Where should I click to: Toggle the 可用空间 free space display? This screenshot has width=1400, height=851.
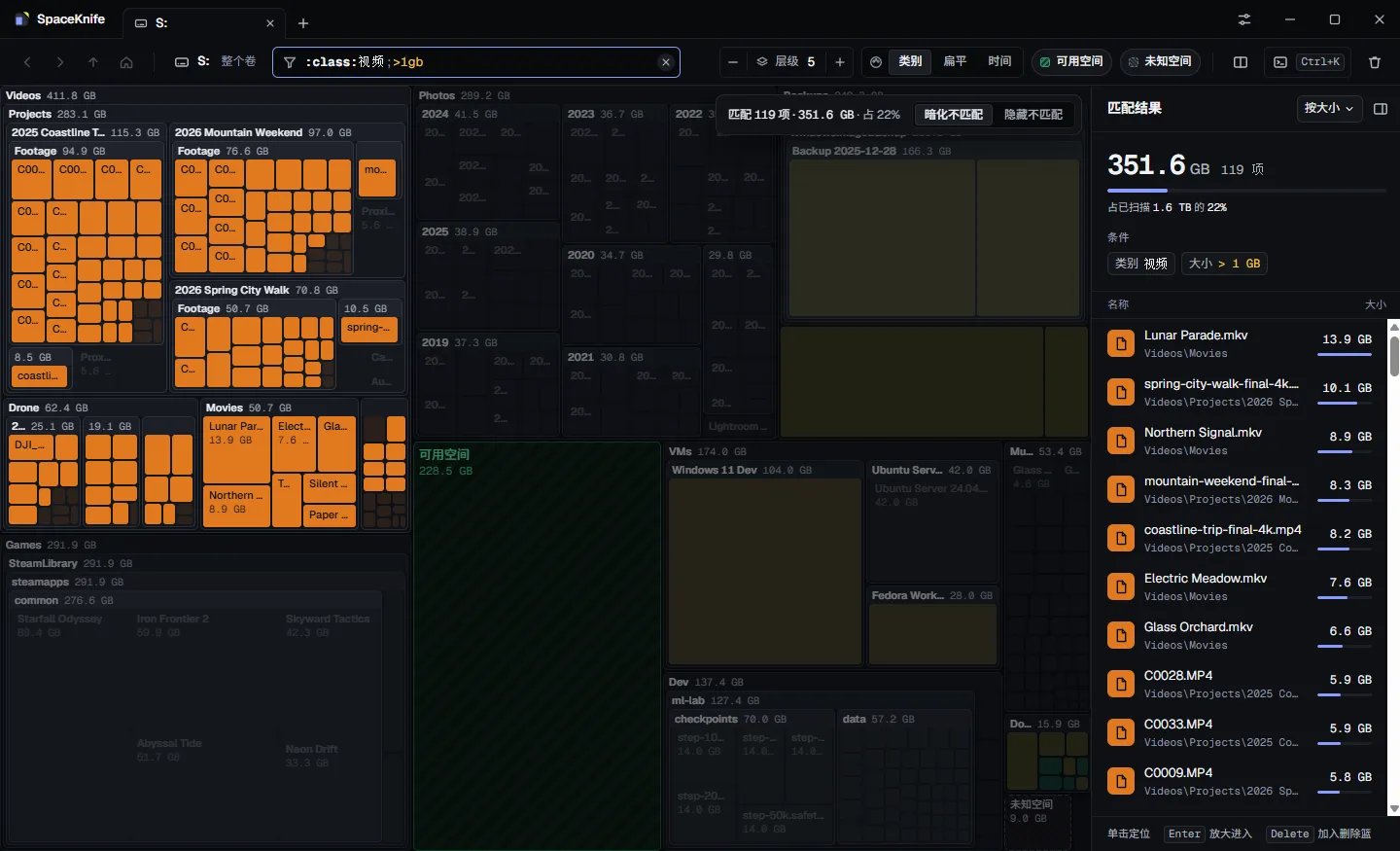click(1071, 61)
